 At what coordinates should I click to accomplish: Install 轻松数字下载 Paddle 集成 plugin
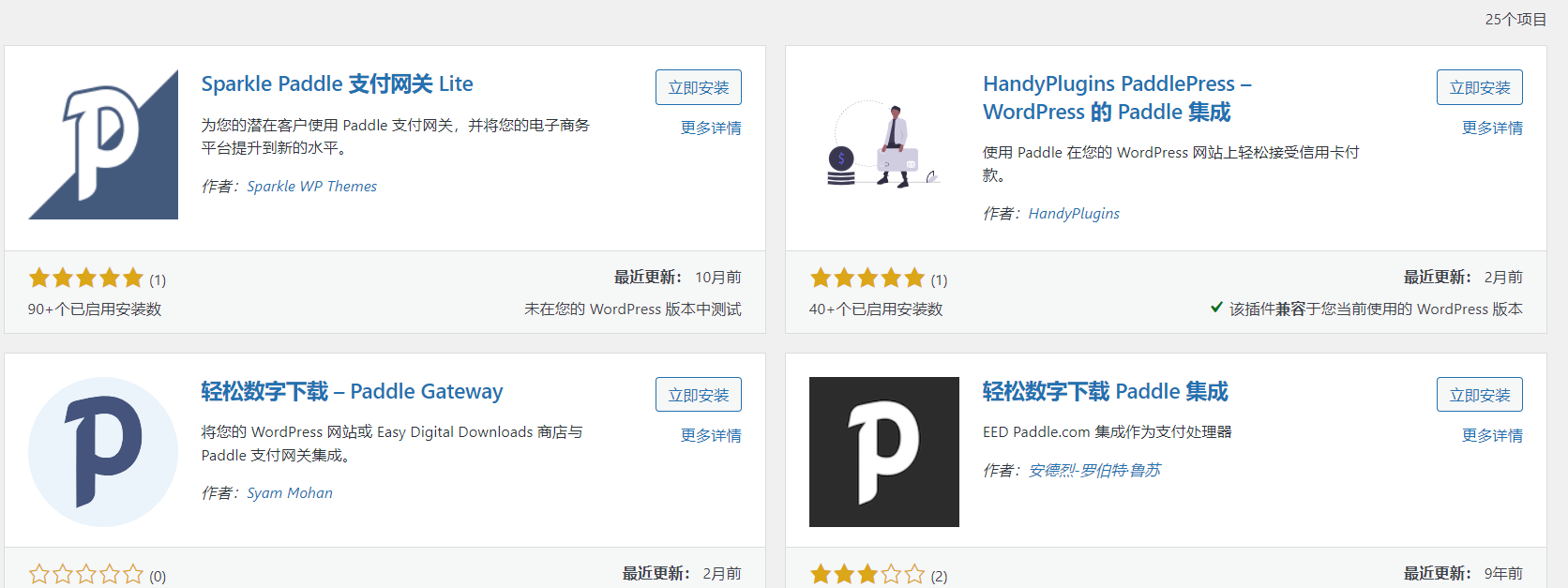[1480, 395]
